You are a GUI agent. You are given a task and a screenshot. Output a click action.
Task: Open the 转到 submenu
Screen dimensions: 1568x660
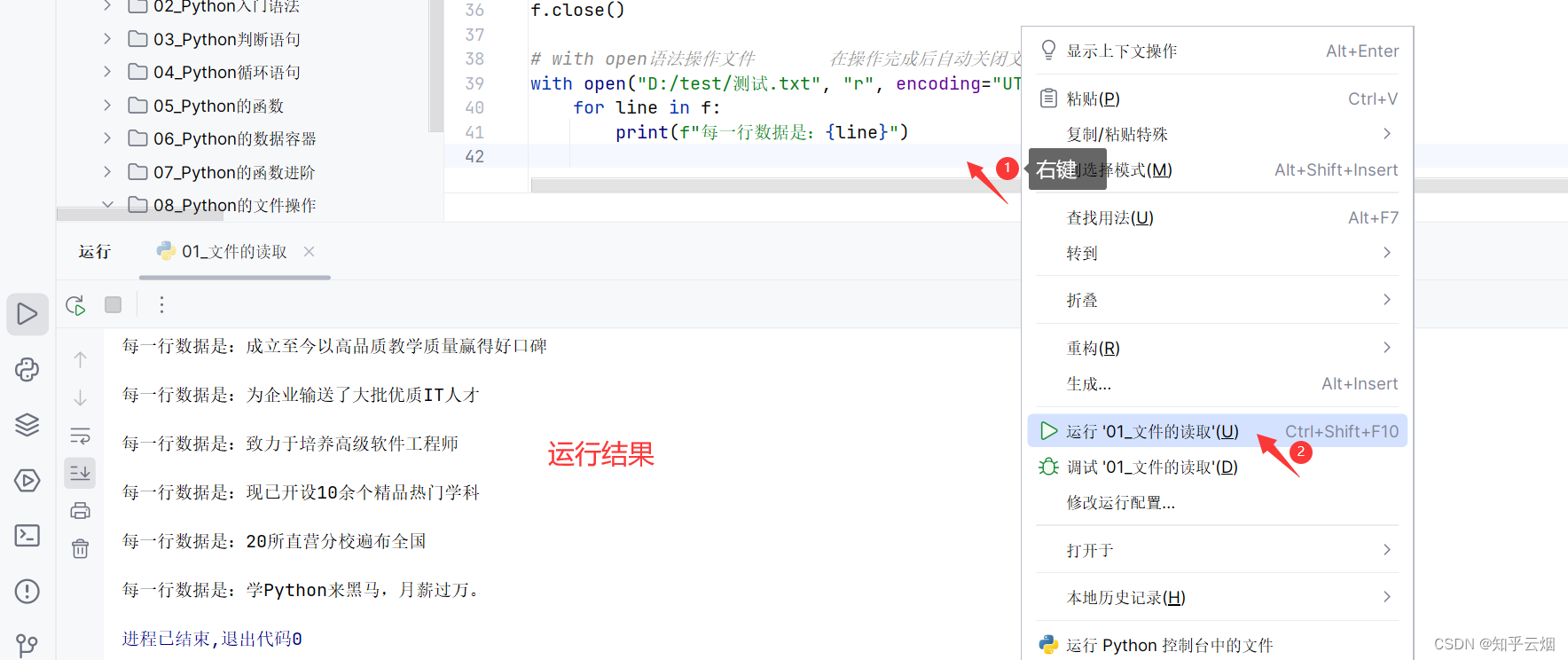(1217, 253)
